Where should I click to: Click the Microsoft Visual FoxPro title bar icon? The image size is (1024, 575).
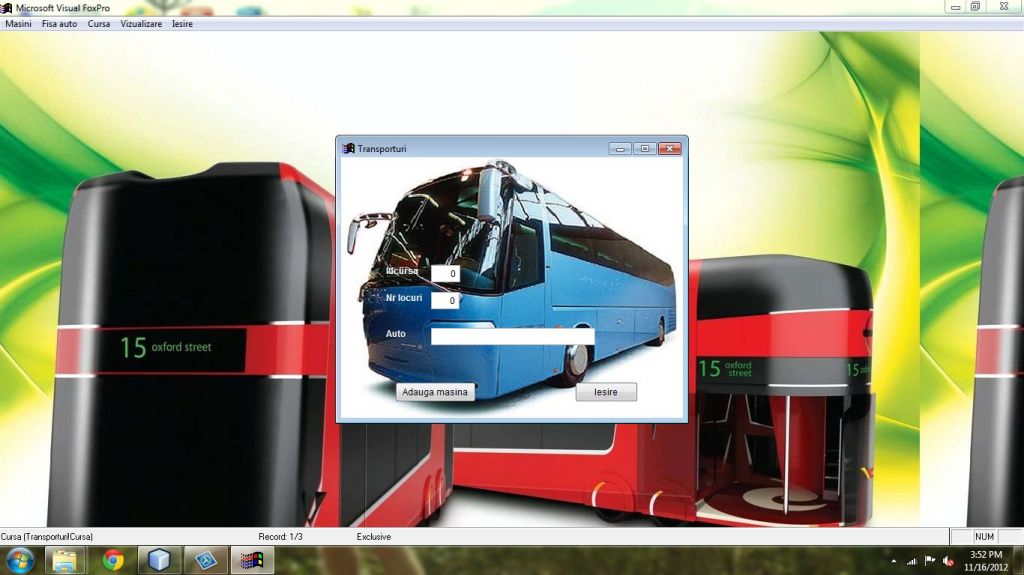click(7, 8)
